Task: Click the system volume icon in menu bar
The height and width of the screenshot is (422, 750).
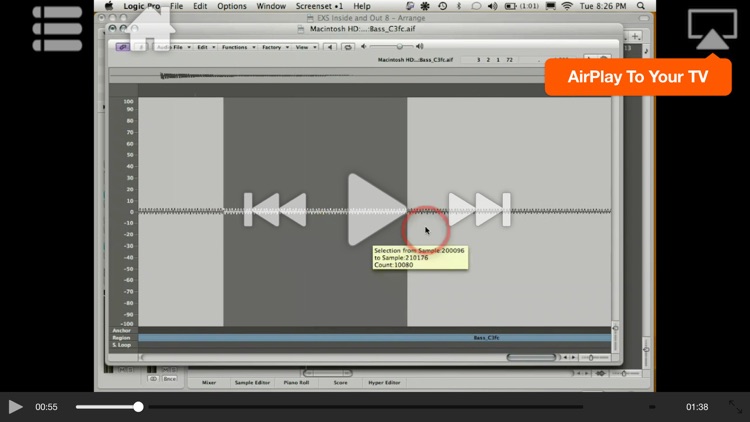Action: [492, 6]
